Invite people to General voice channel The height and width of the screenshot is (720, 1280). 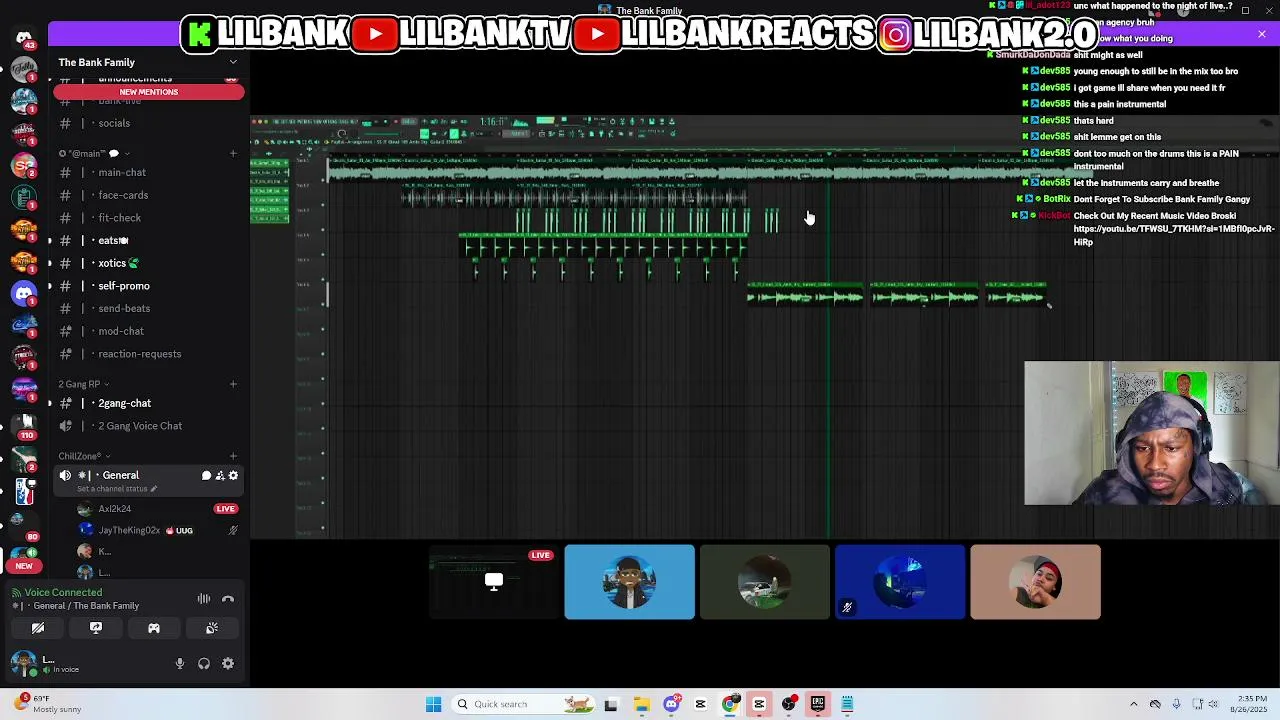[x=220, y=476]
